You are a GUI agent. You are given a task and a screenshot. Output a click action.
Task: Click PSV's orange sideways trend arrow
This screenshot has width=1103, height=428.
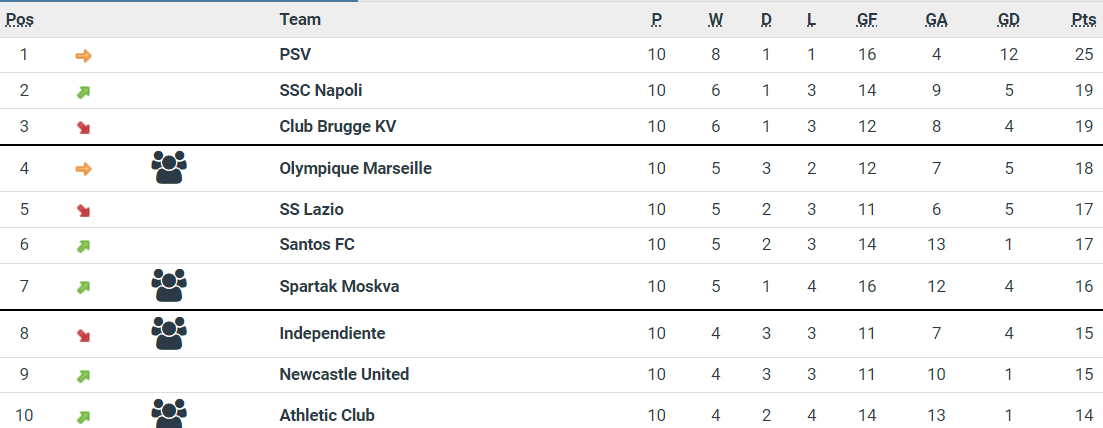point(83,56)
